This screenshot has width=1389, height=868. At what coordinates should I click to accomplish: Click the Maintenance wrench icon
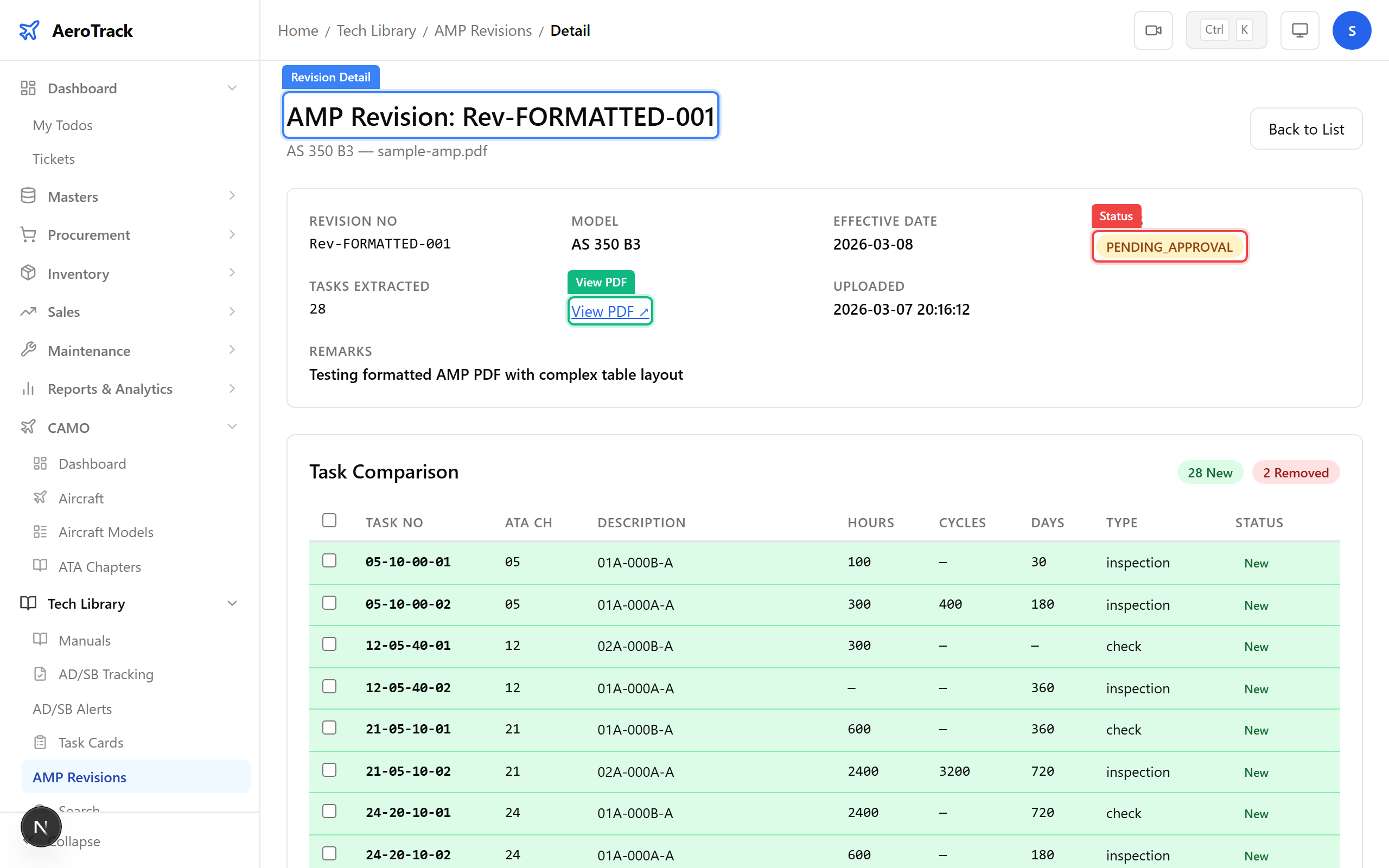coord(28,349)
